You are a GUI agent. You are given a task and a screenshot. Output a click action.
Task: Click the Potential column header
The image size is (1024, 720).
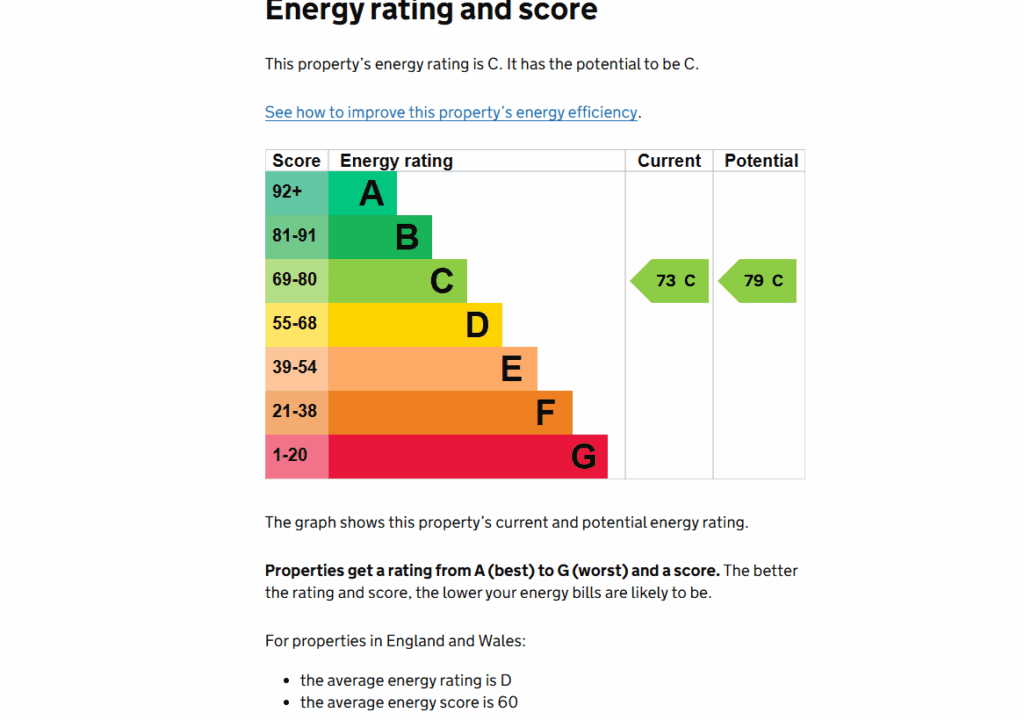pyautogui.click(x=761, y=161)
